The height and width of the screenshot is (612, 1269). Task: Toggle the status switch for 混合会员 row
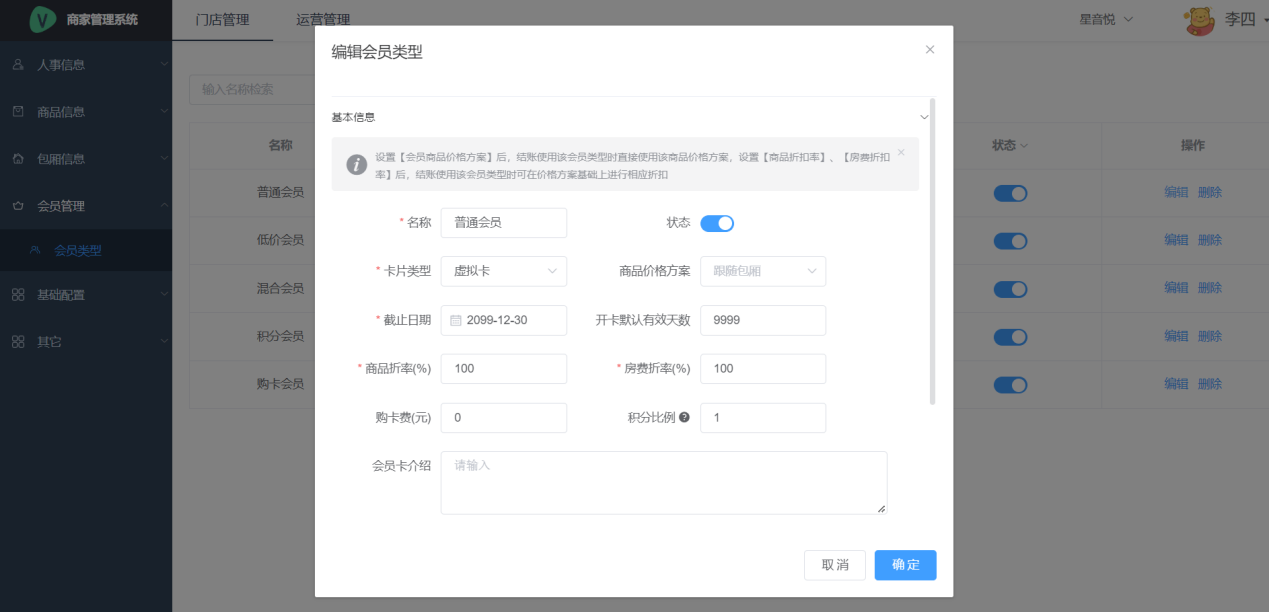coord(1010,289)
